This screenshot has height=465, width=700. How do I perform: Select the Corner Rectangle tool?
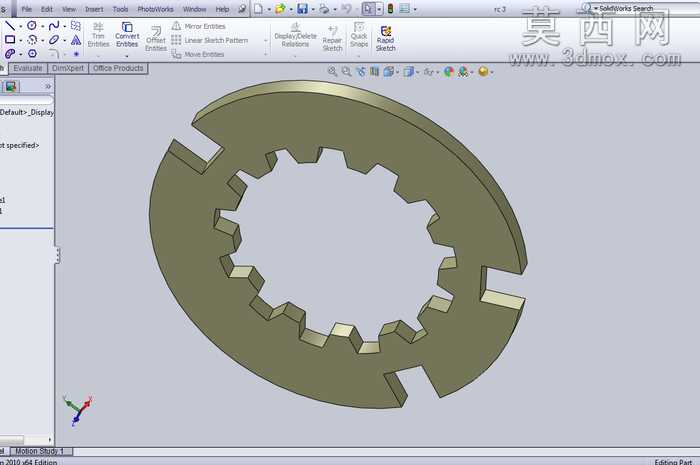[10, 40]
